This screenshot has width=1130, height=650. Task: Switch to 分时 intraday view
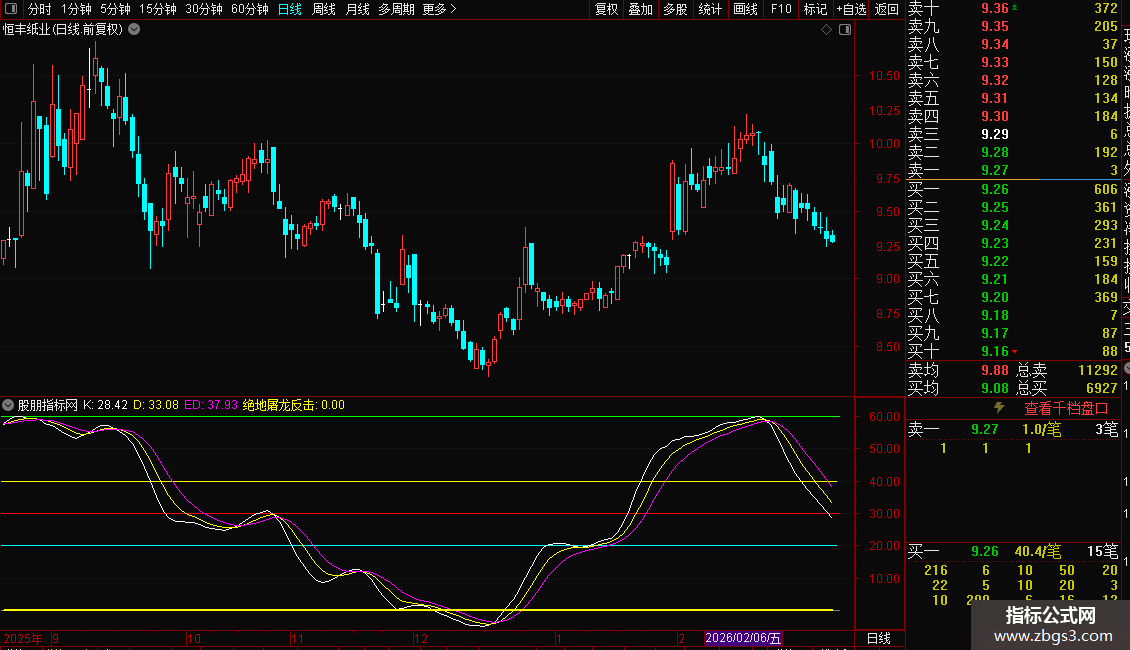[x=40, y=9]
